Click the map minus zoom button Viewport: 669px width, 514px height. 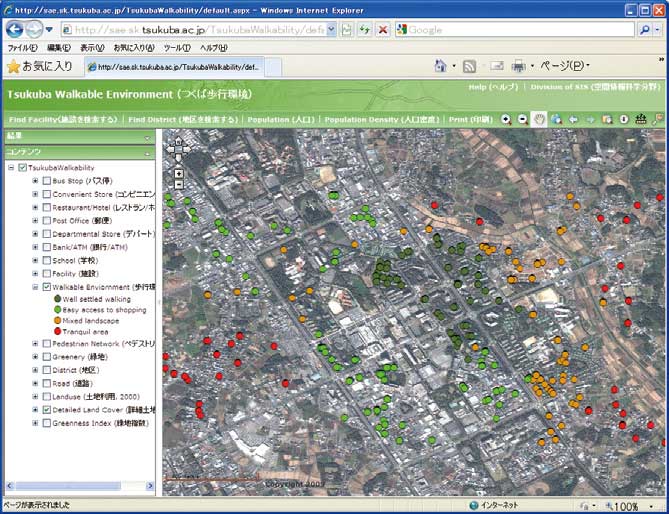[179, 185]
